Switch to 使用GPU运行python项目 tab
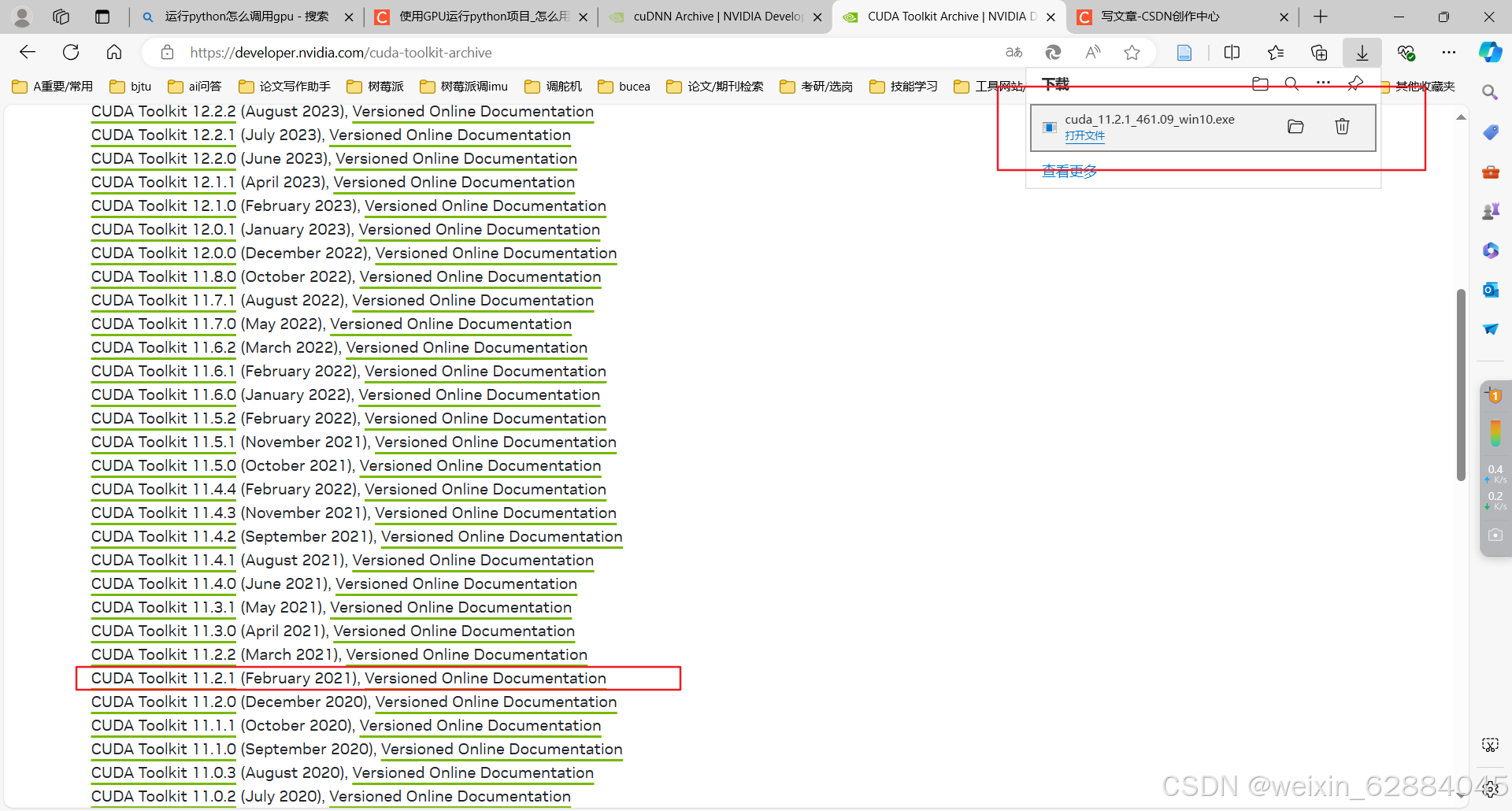The width and height of the screenshot is (1512, 811). pos(481,17)
